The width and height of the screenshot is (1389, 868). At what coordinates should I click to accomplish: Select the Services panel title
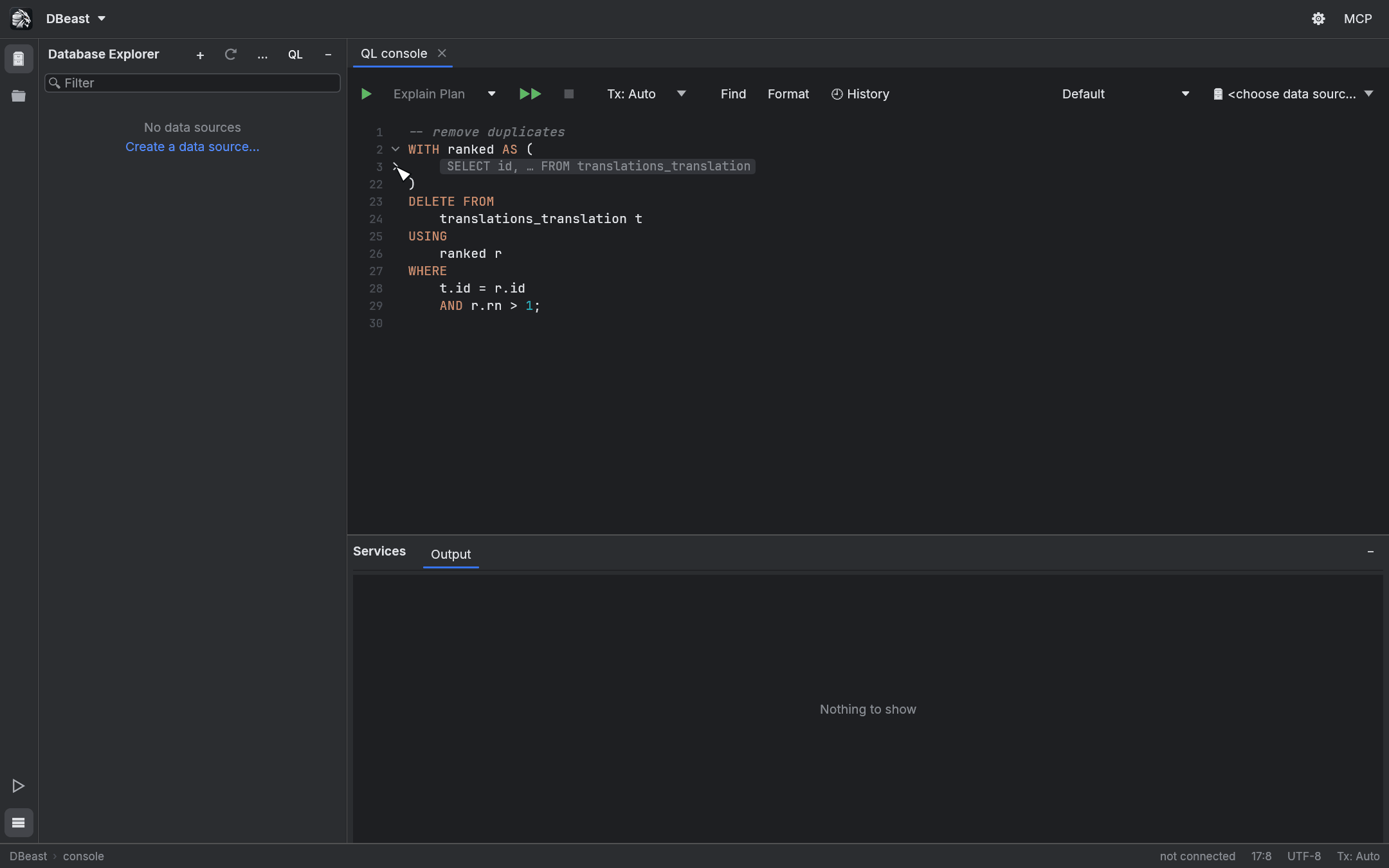[379, 551]
